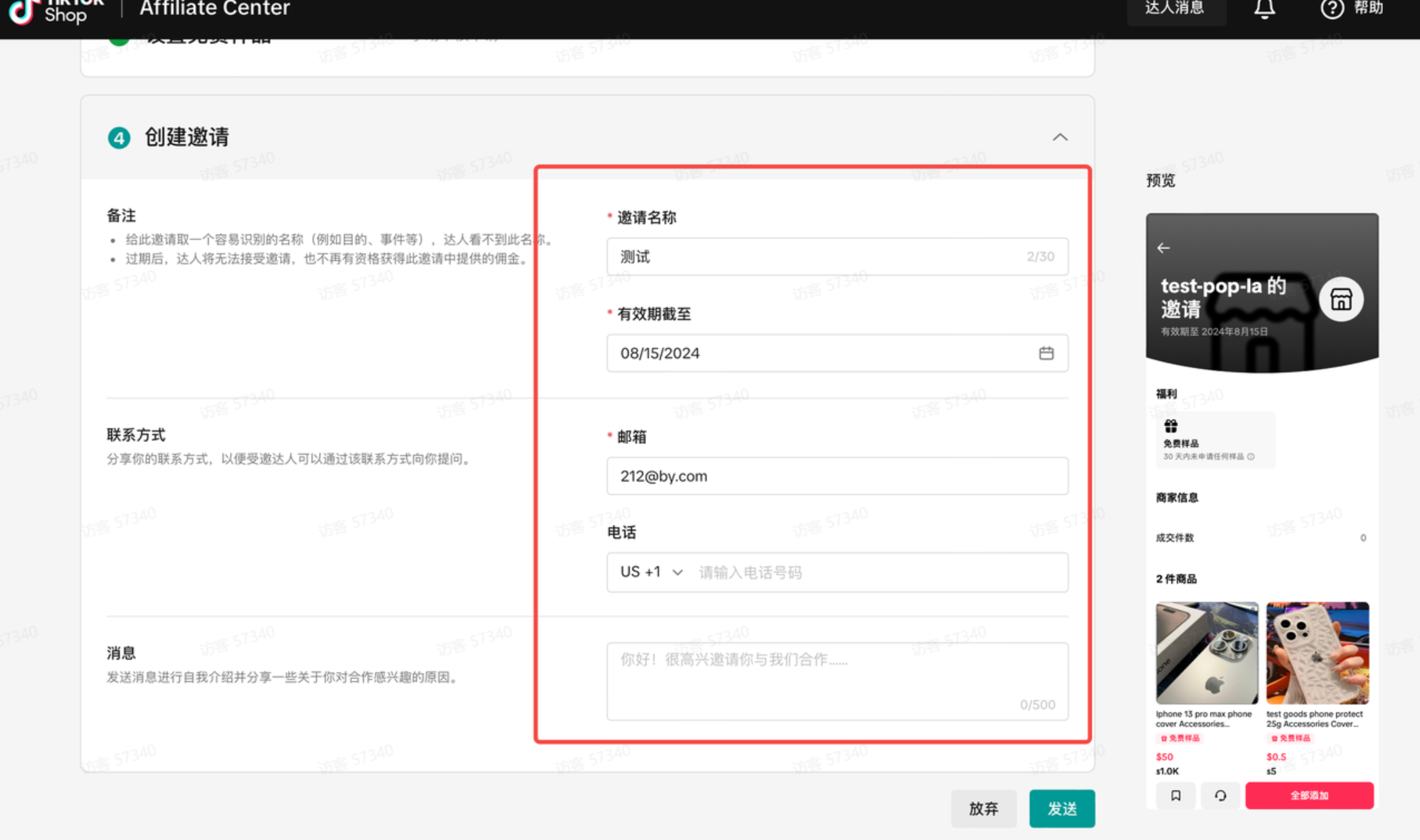Click the notification bell icon
Viewport: 1420px width, 840px height.
1264,9
